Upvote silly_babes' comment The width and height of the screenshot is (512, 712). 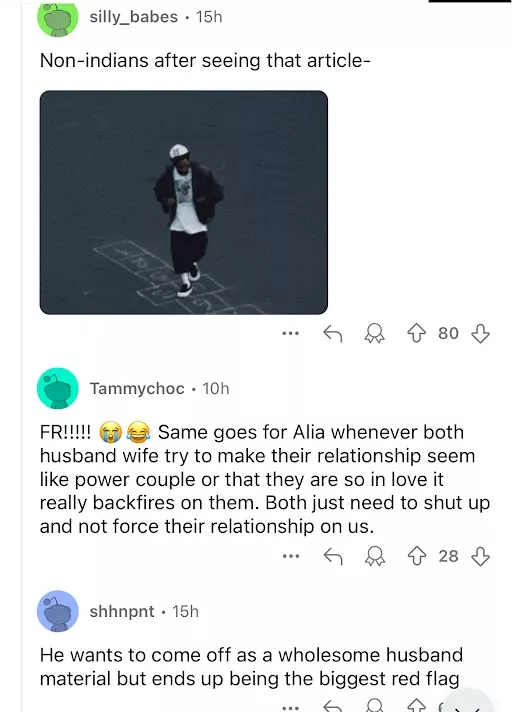click(416, 334)
